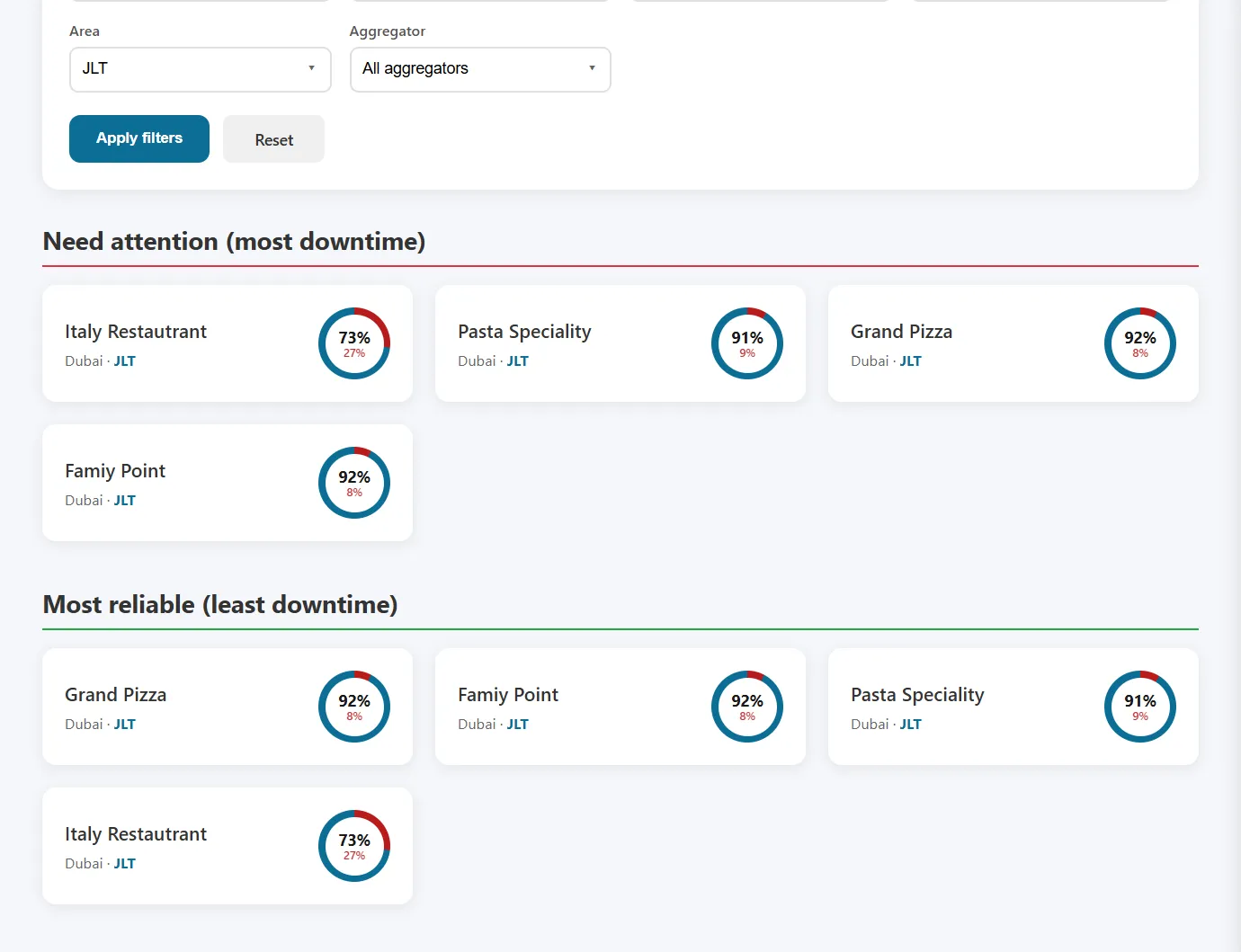Click Italy Restautrant's 73% donut under Most reliable
This screenshot has width=1241, height=952.
pyautogui.click(x=354, y=846)
